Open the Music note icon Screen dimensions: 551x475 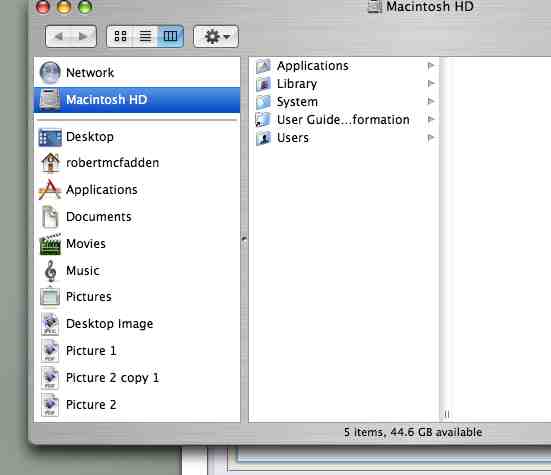(x=51, y=271)
